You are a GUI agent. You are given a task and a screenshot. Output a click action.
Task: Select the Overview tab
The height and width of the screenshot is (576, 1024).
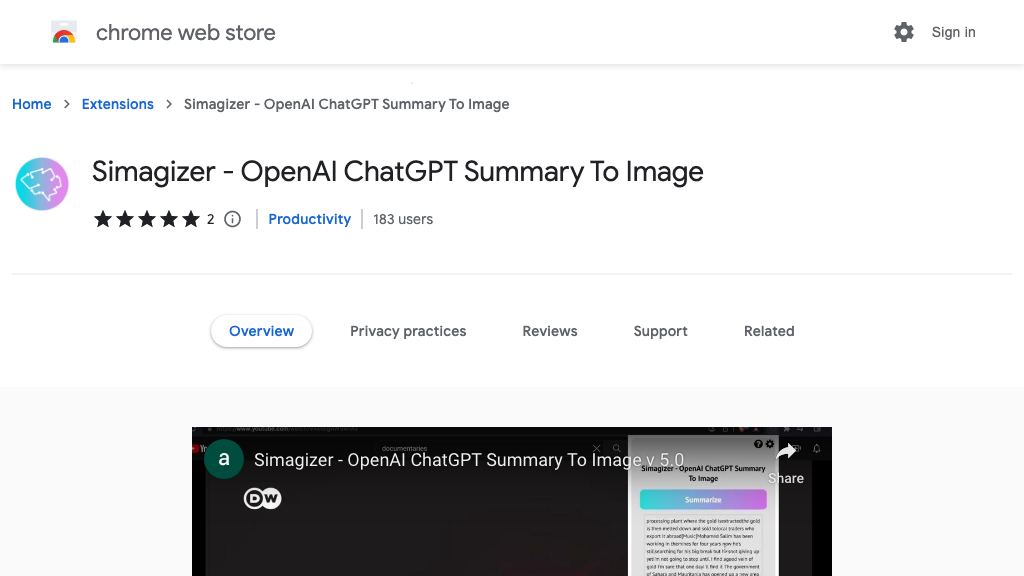tap(261, 331)
